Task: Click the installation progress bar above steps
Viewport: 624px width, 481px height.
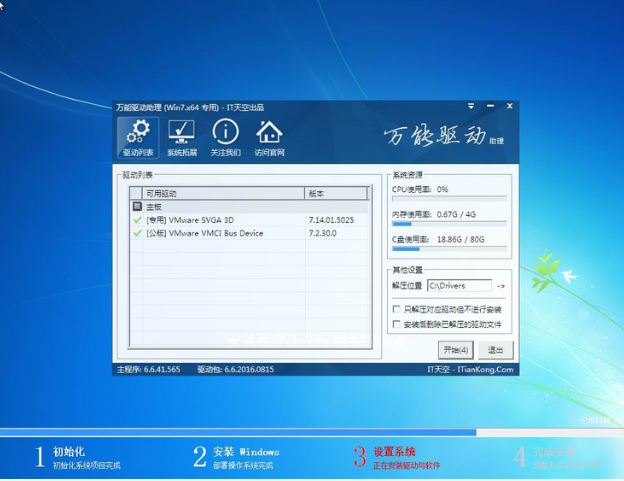Action: 312,432
